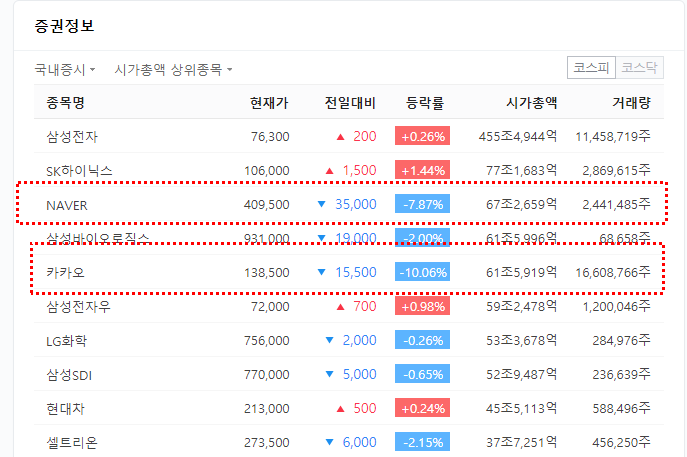Click the 236,639주 volume value
The image size is (687, 457).
click(x=622, y=374)
